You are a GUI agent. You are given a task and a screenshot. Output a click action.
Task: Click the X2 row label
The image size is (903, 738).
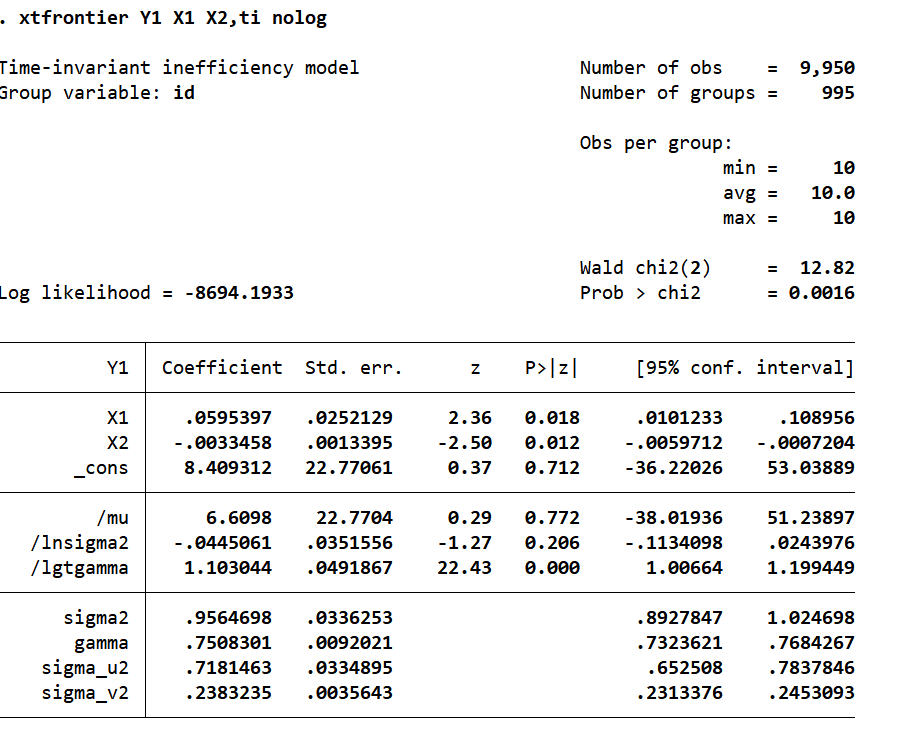pos(117,443)
